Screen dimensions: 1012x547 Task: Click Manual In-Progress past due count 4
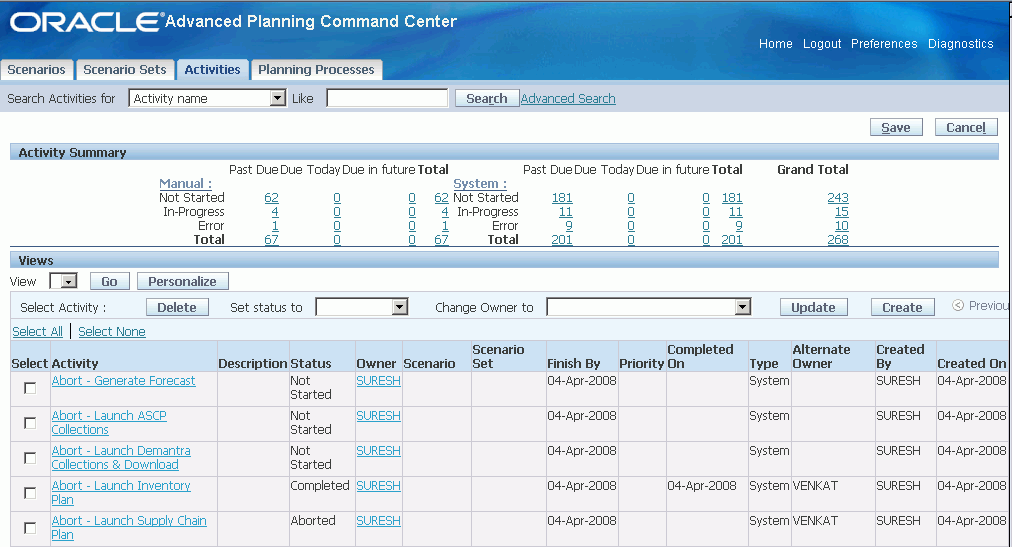click(275, 212)
